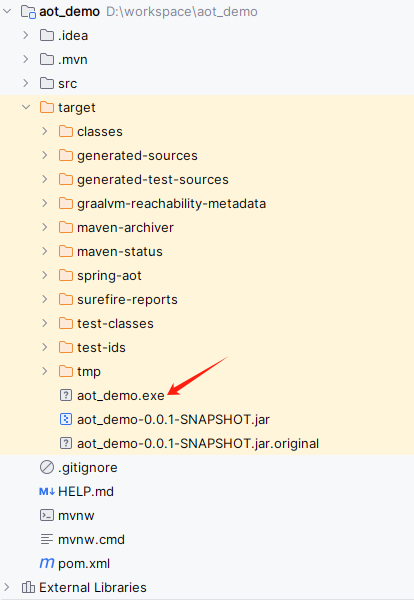This screenshot has height=600, width=414.
Task: Collapse the target folder
Action: (x=26, y=107)
